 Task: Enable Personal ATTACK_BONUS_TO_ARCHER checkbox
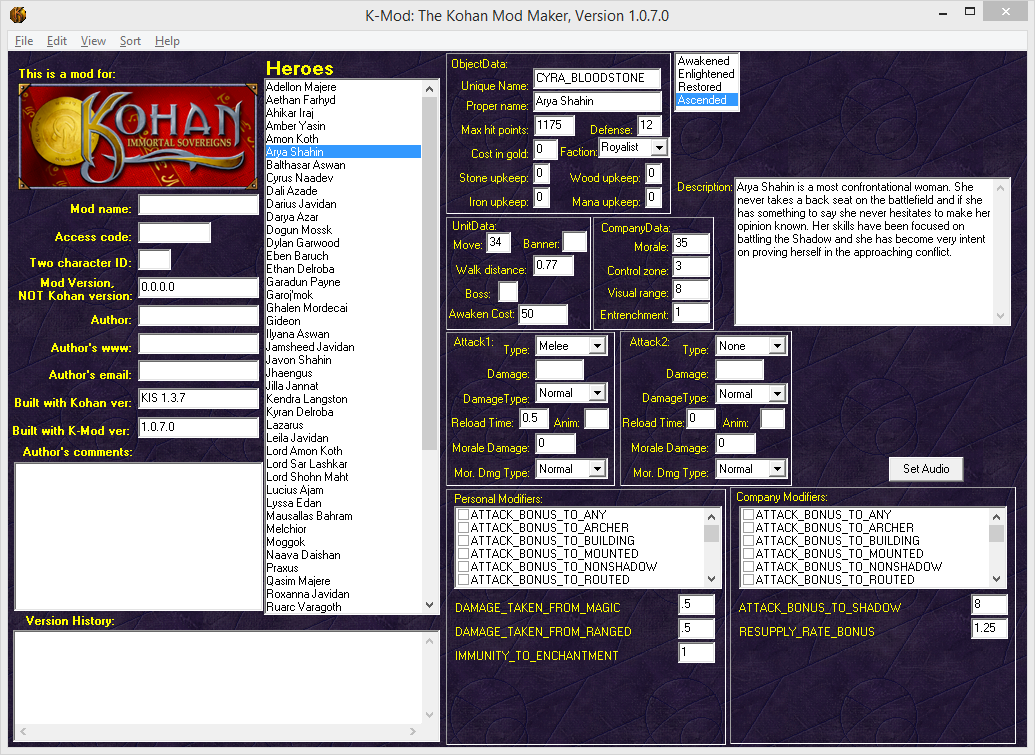point(463,528)
